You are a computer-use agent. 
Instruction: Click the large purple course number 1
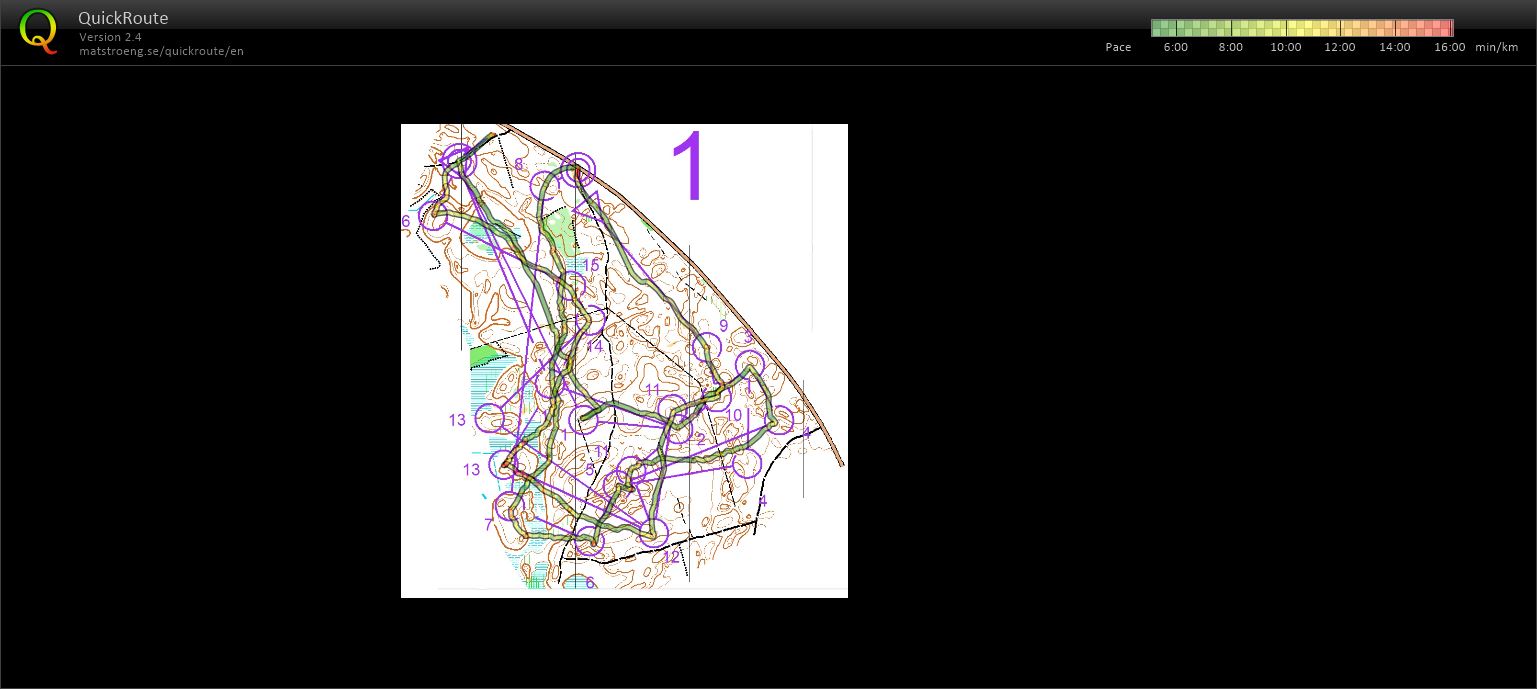click(689, 167)
